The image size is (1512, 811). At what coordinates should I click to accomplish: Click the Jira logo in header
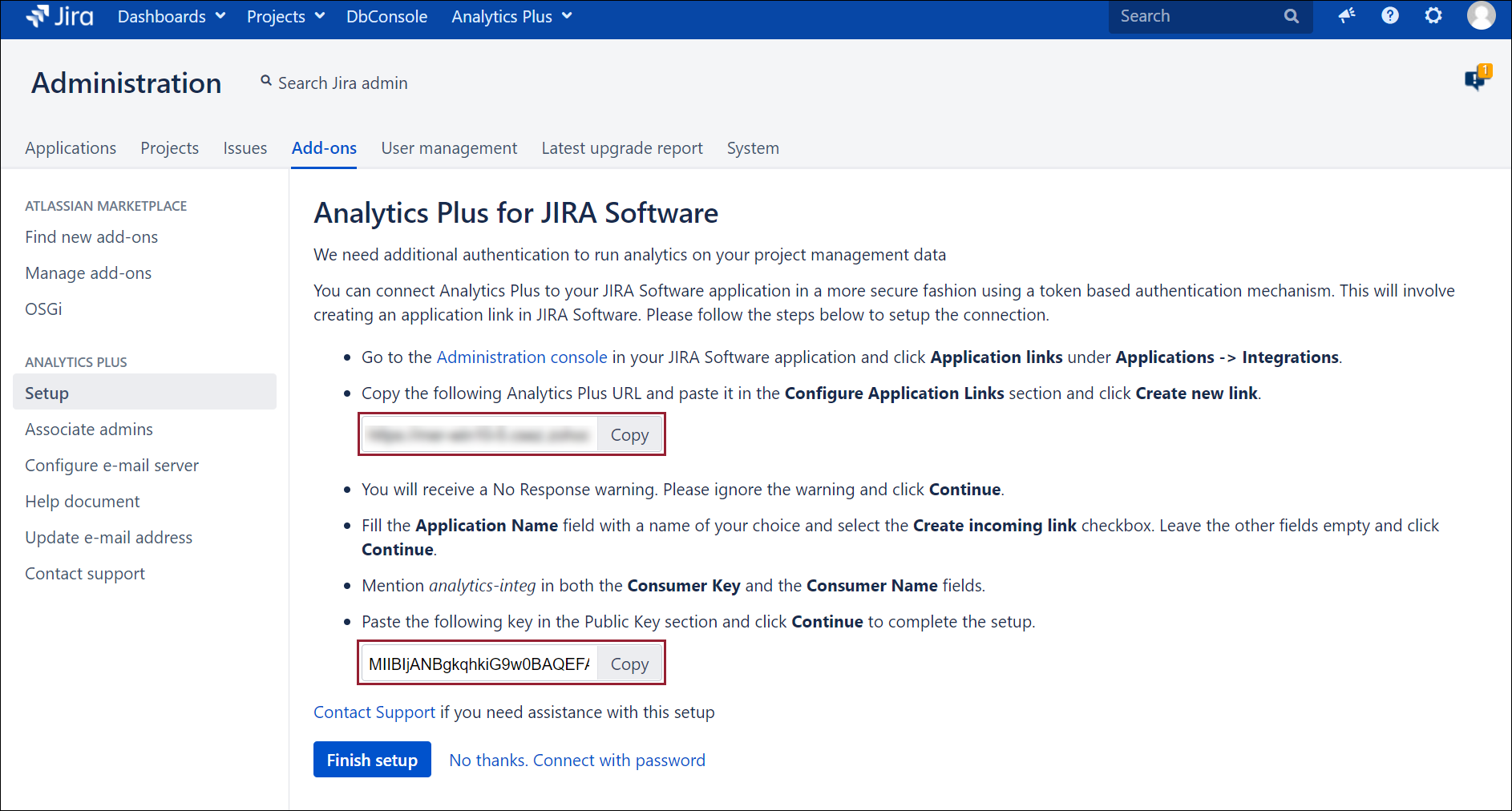59,16
